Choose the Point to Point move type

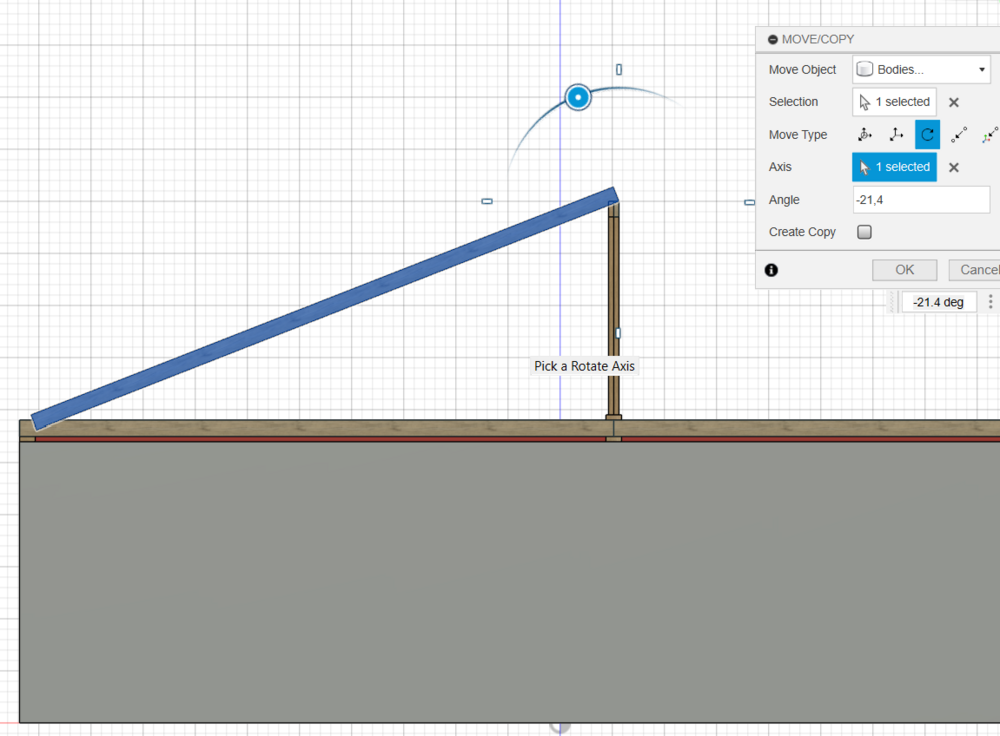959,135
